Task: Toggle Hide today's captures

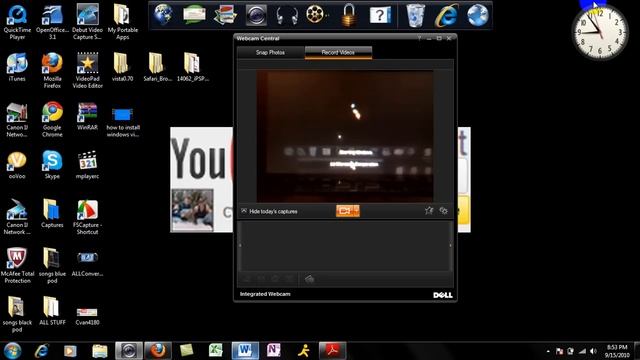Action: pos(269,211)
